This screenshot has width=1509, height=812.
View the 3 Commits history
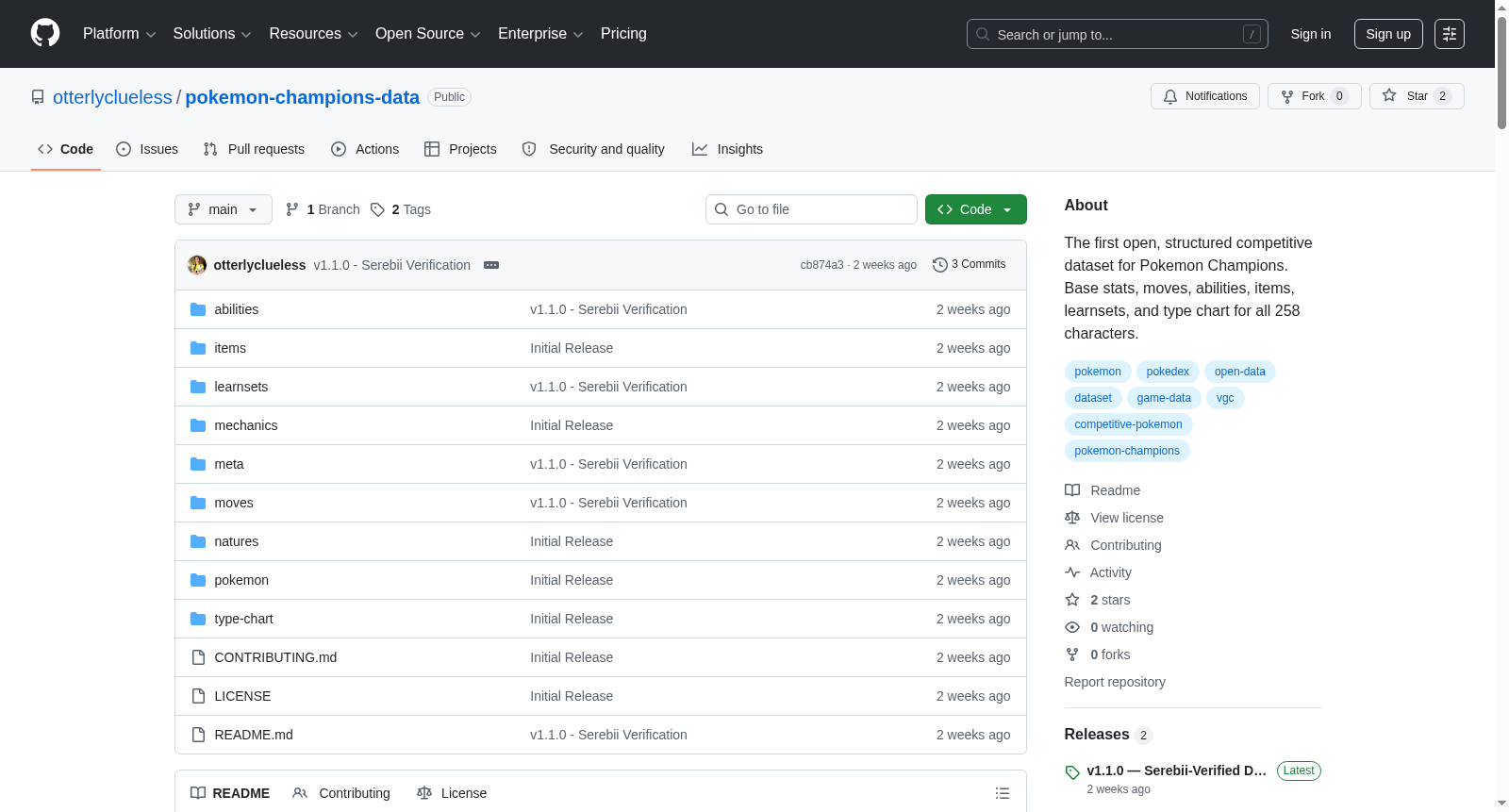(969, 265)
